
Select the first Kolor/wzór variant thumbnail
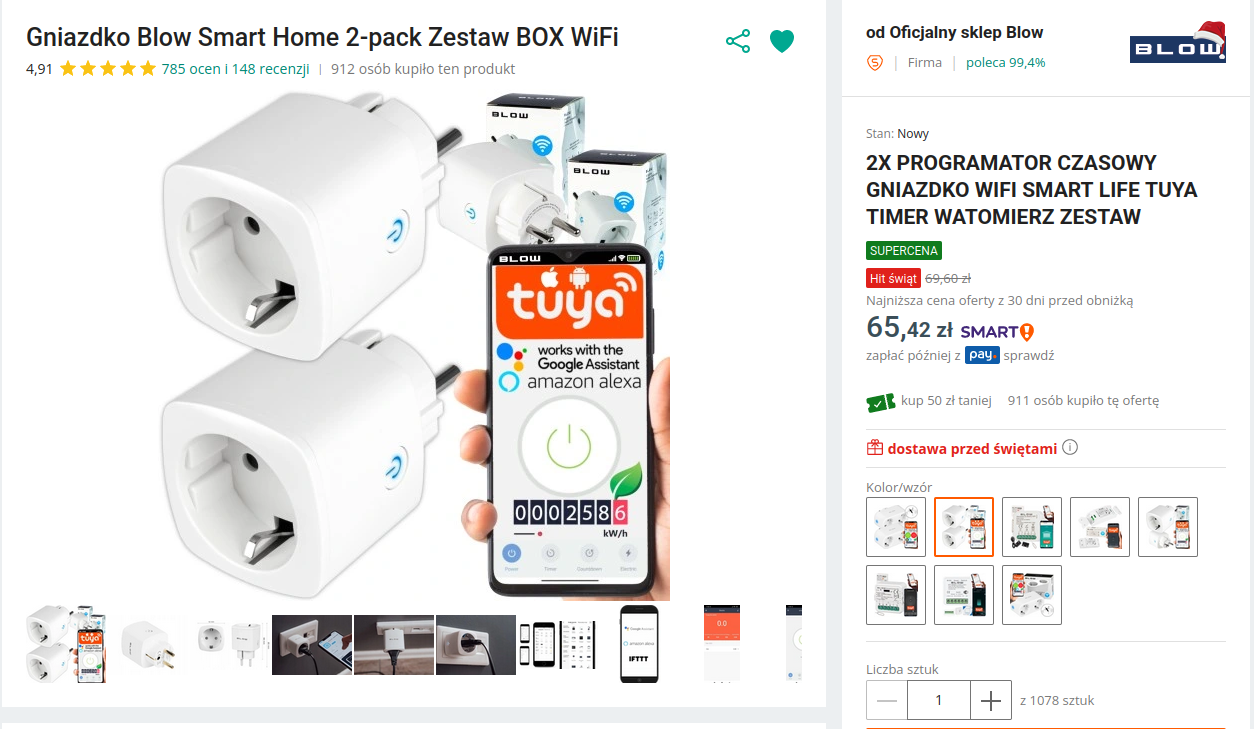[896, 527]
